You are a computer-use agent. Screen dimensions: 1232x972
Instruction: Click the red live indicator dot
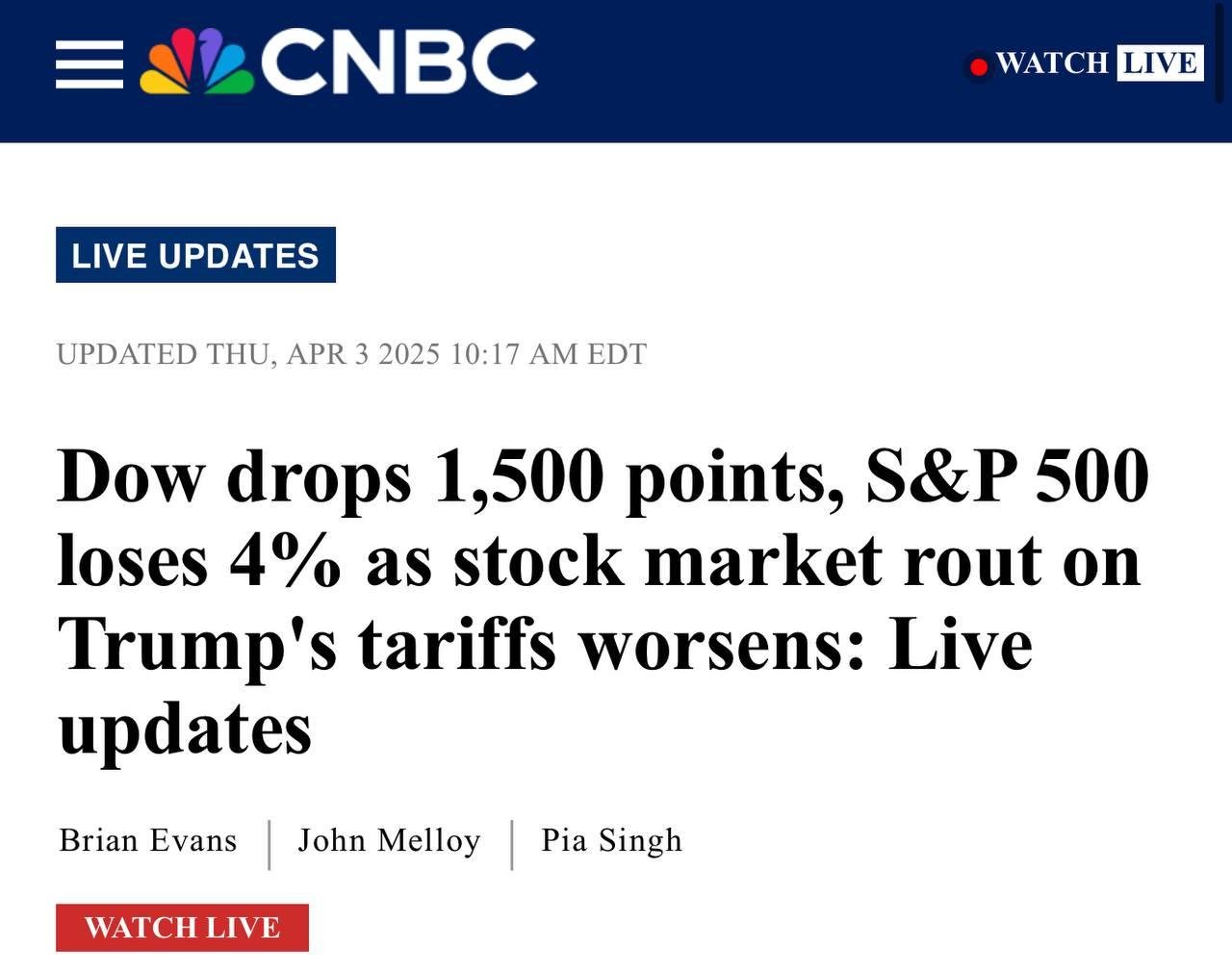pyautogui.click(x=979, y=66)
